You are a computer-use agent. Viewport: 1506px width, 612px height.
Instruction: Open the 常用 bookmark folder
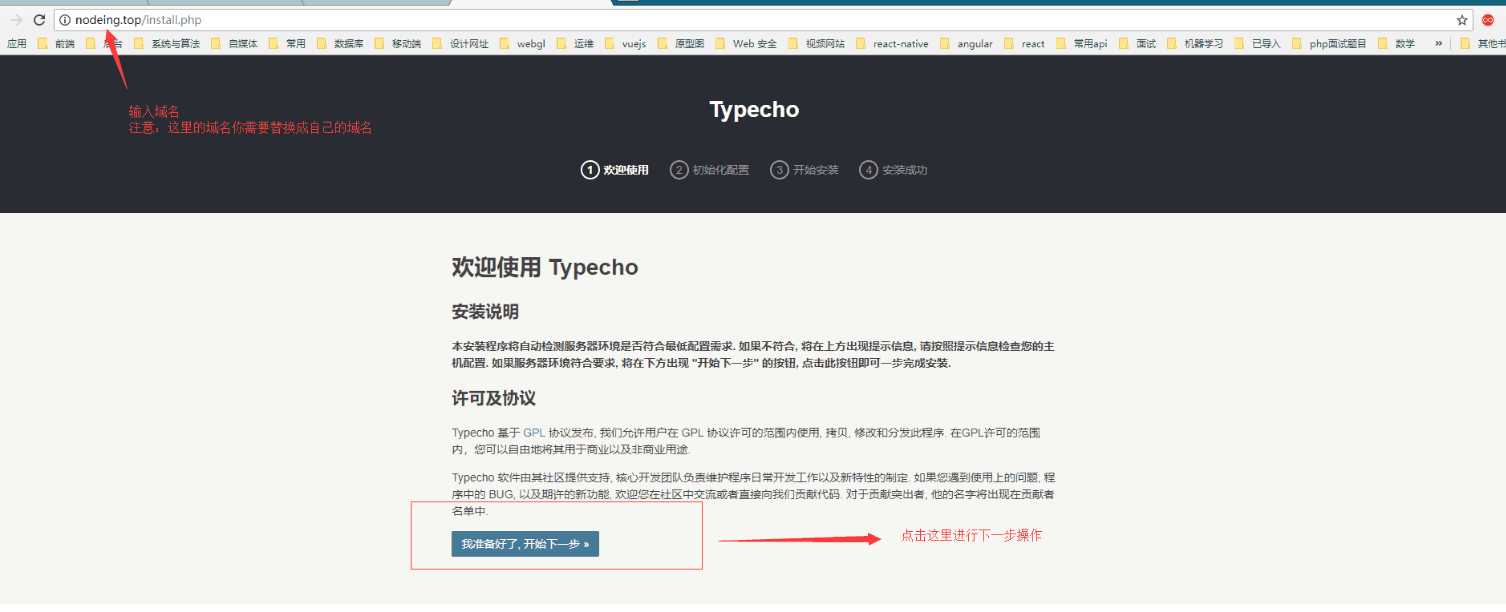[287, 44]
